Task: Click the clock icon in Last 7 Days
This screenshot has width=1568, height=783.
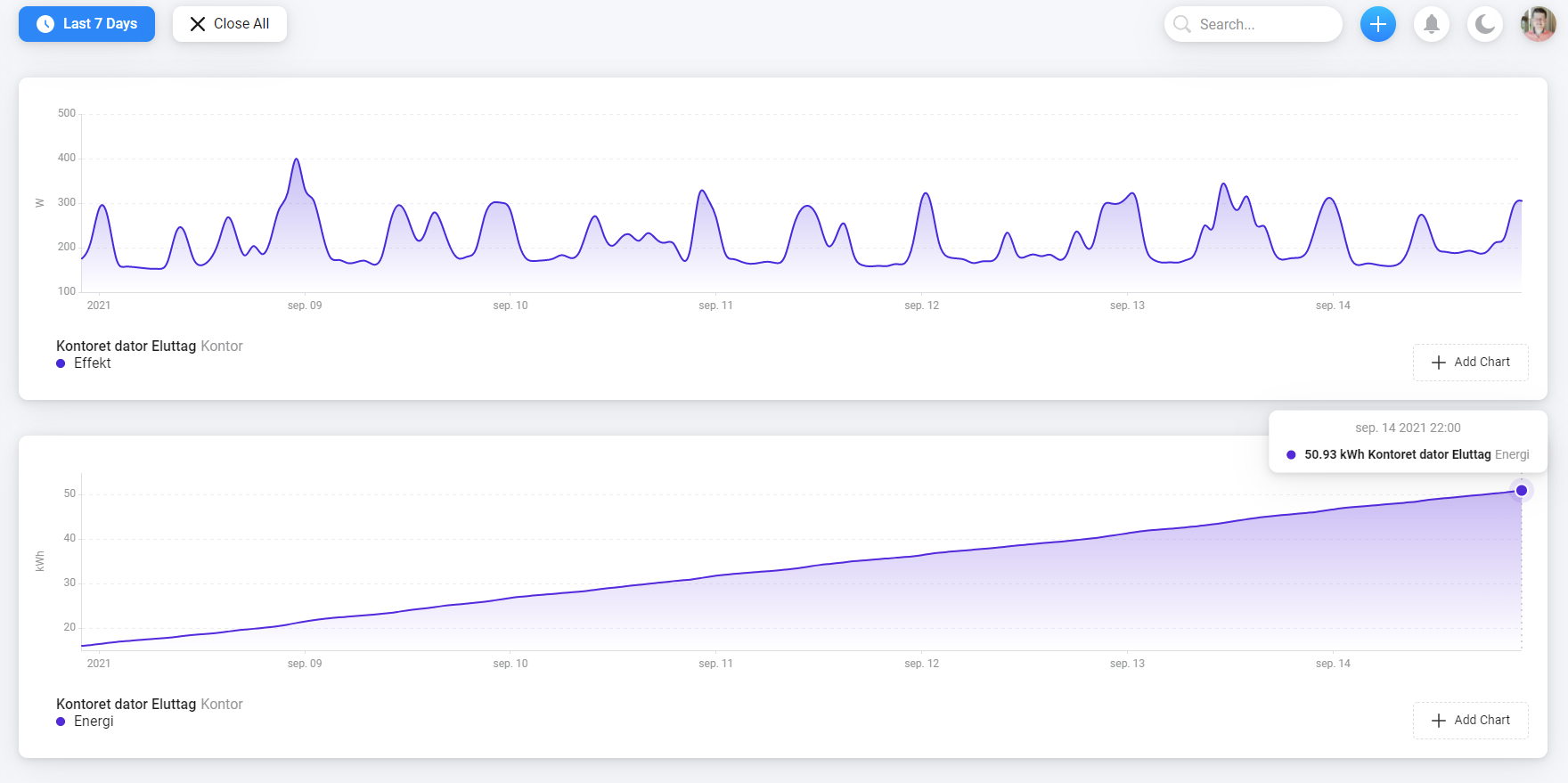Action: point(45,24)
